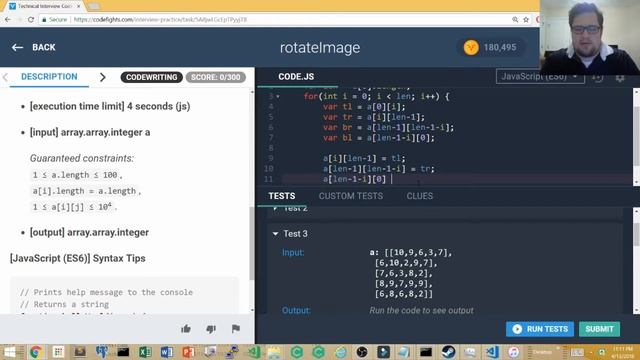Click the browser address bar URL
The width and height of the screenshot is (640, 360).
[x=160, y=19]
